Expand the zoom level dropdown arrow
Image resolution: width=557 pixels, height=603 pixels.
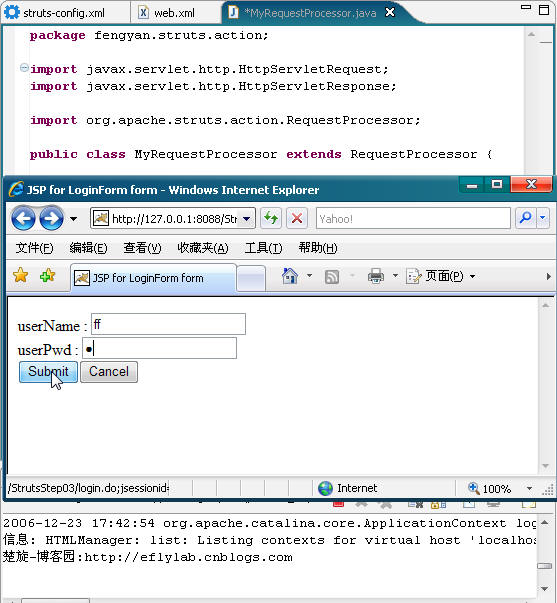[529, 489]
